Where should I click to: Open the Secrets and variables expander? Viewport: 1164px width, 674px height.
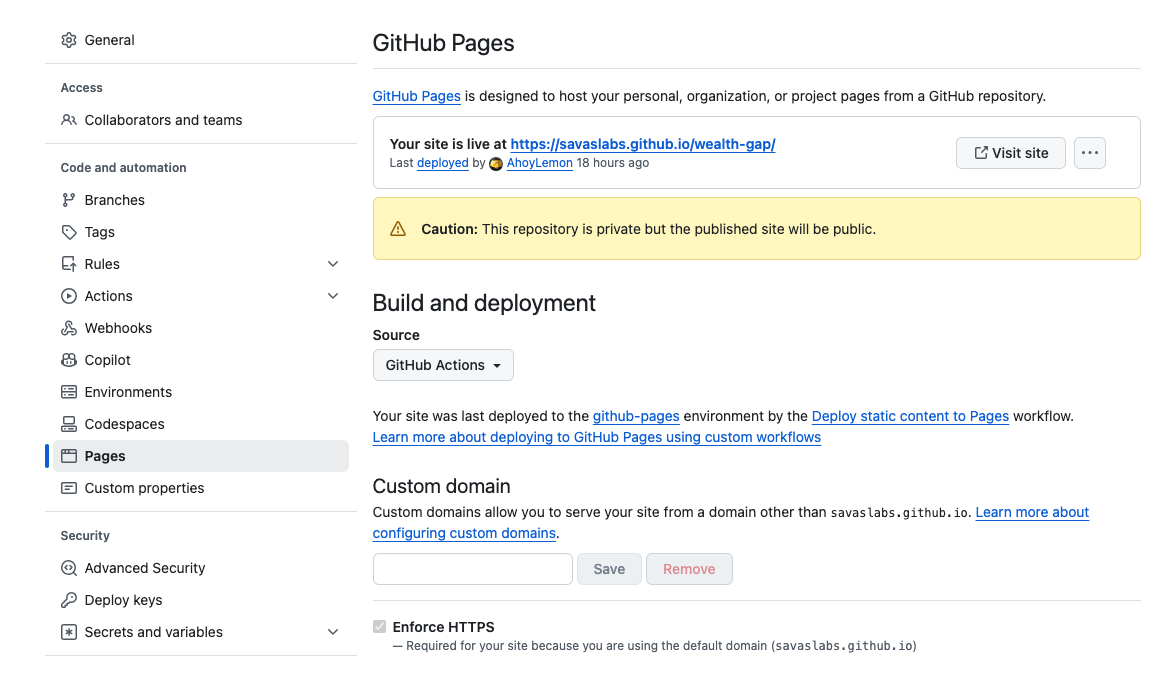click(x=333, y=632)
